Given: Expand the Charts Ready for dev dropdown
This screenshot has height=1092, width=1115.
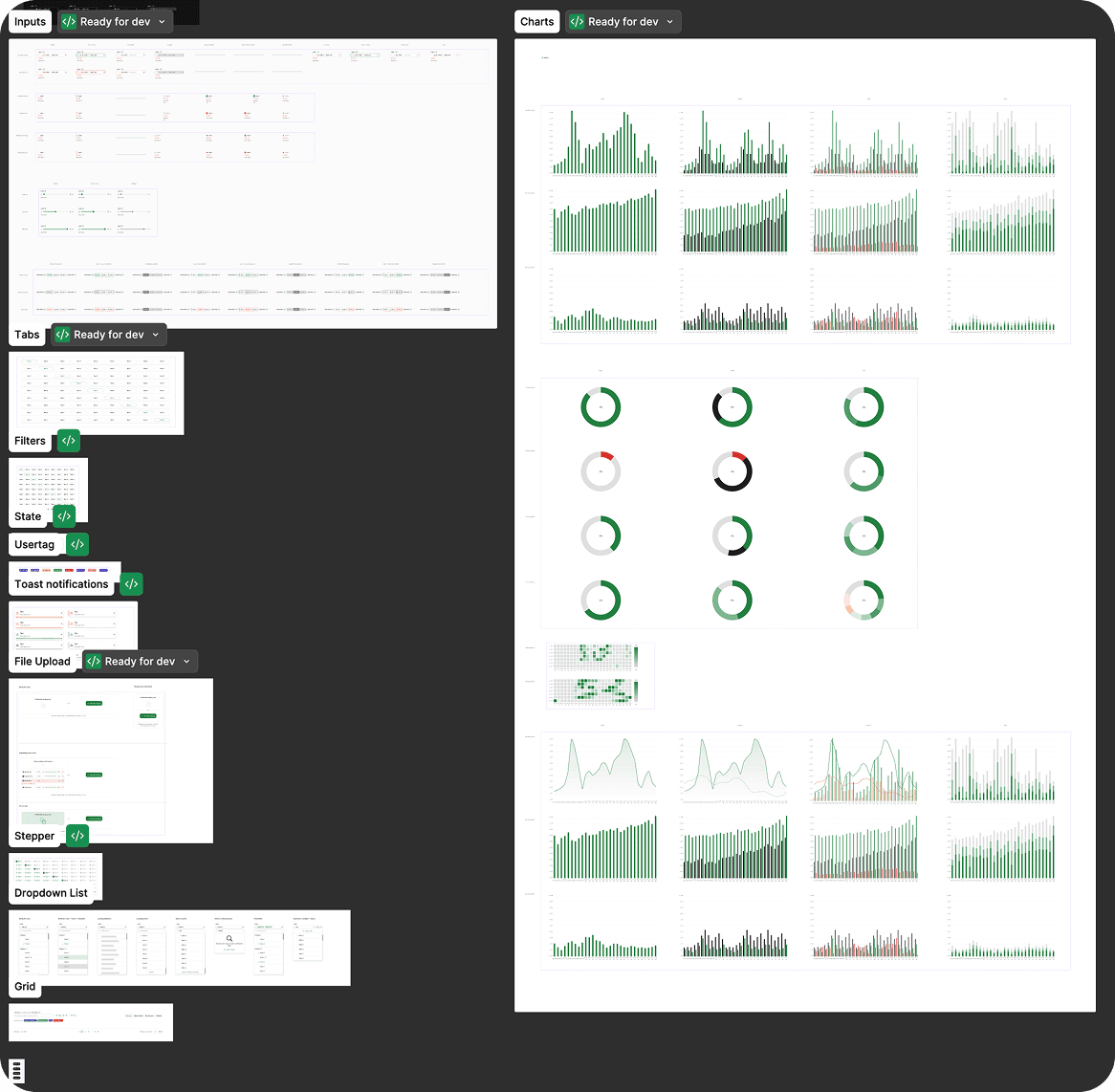Looking at the screenshot, I should [669, 22].
